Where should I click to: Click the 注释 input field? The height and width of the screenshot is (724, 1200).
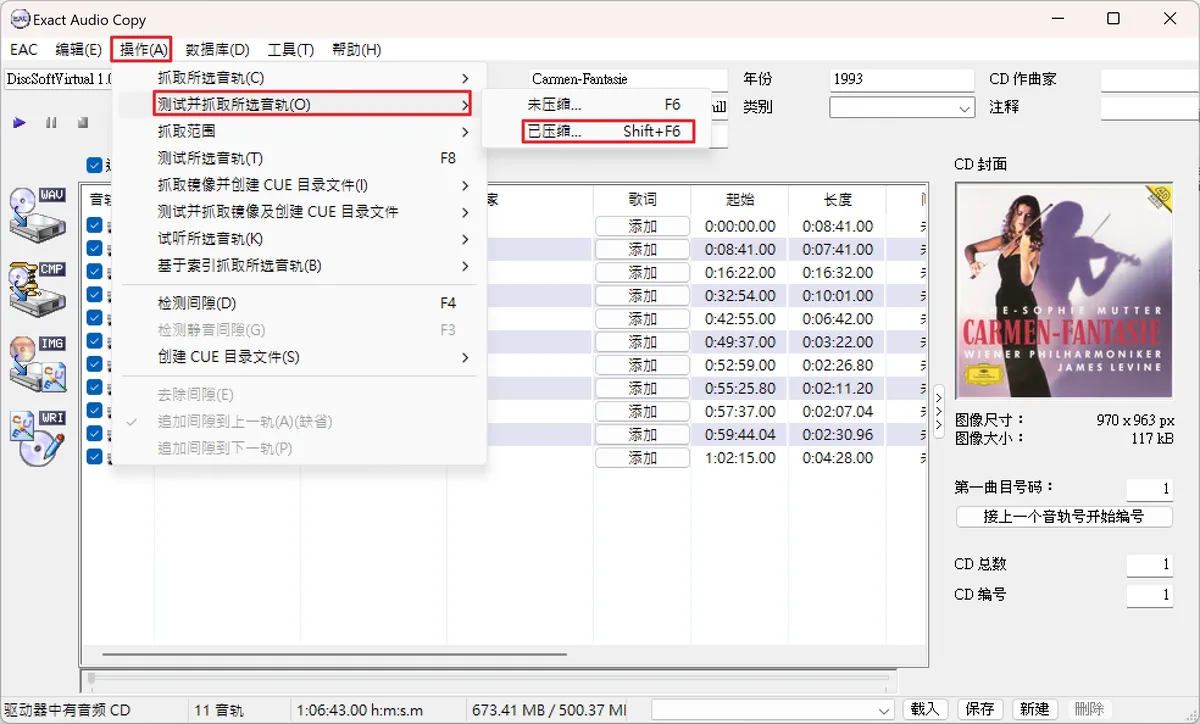point(1150,107)
